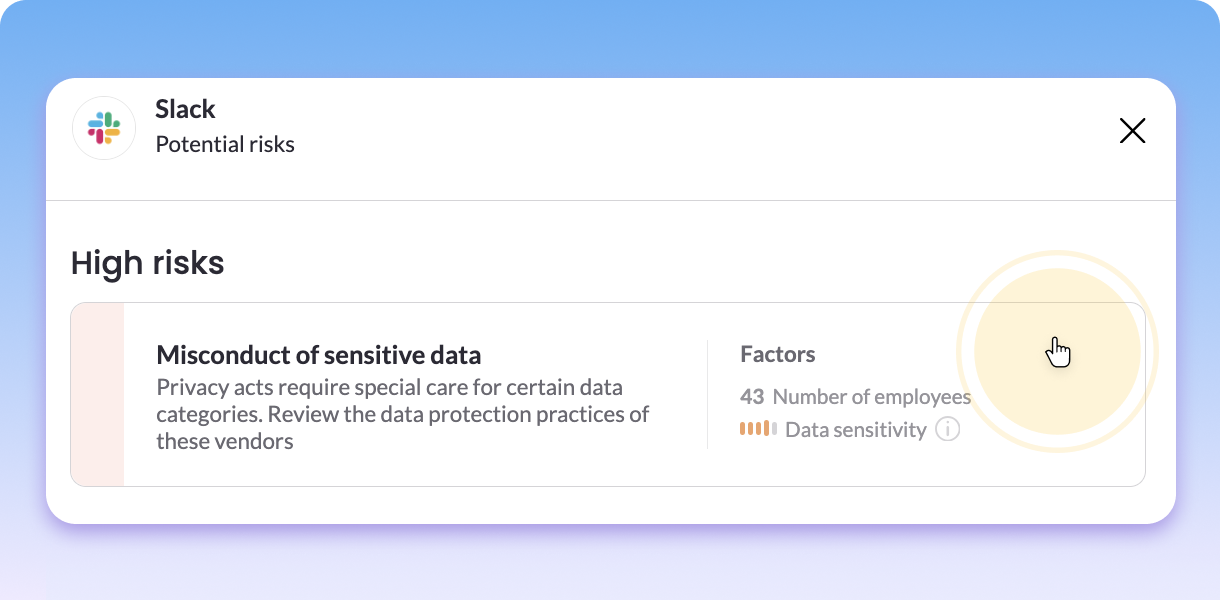The image size is (1220, 600).
Task: Click the Slack logo icon
Action: click(104, 128)
